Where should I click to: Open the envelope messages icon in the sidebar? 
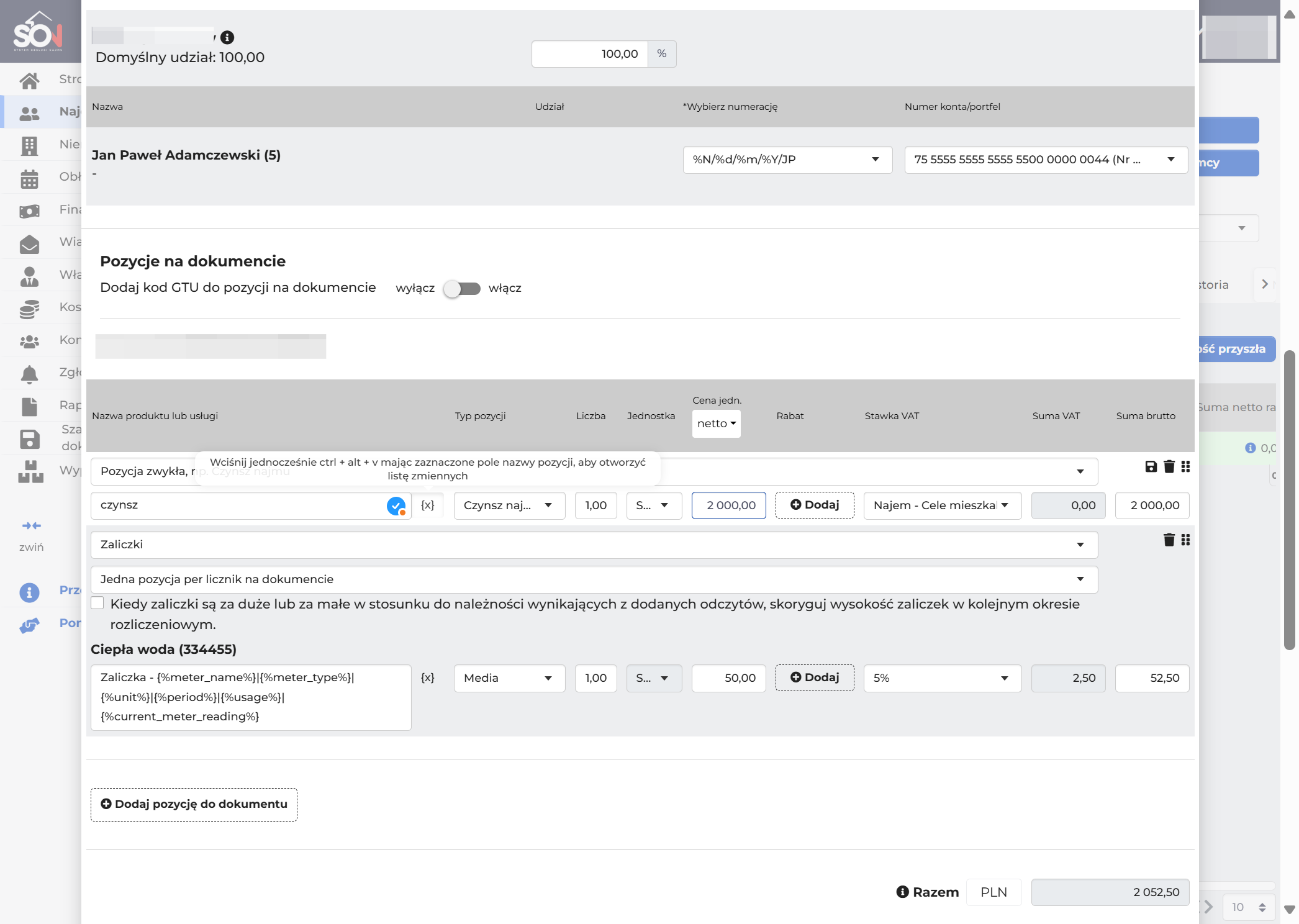[29, 243]
